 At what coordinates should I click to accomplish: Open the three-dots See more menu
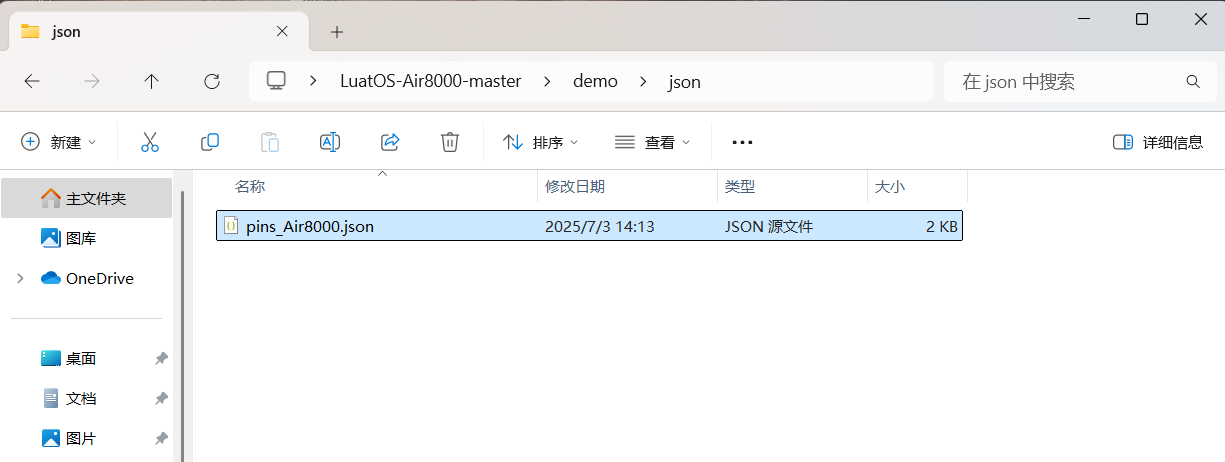[742, 142]
